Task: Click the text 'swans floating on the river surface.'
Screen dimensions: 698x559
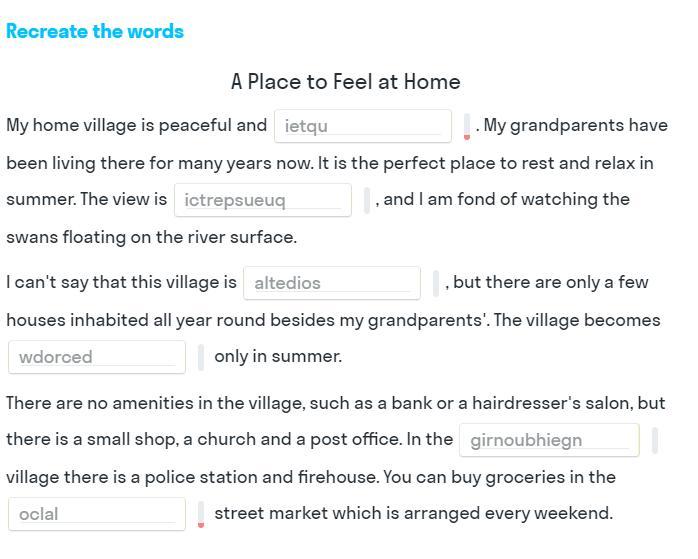Action: coord(151,238)
